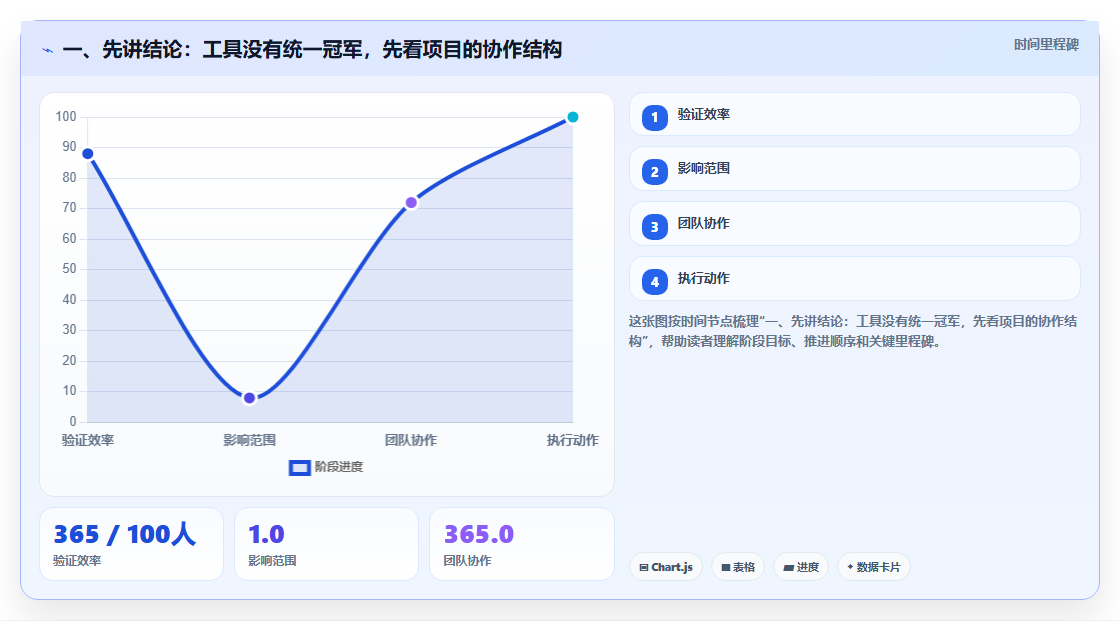
Task: Click the x-axis label 团队协作
Action: tap(411, 441)
